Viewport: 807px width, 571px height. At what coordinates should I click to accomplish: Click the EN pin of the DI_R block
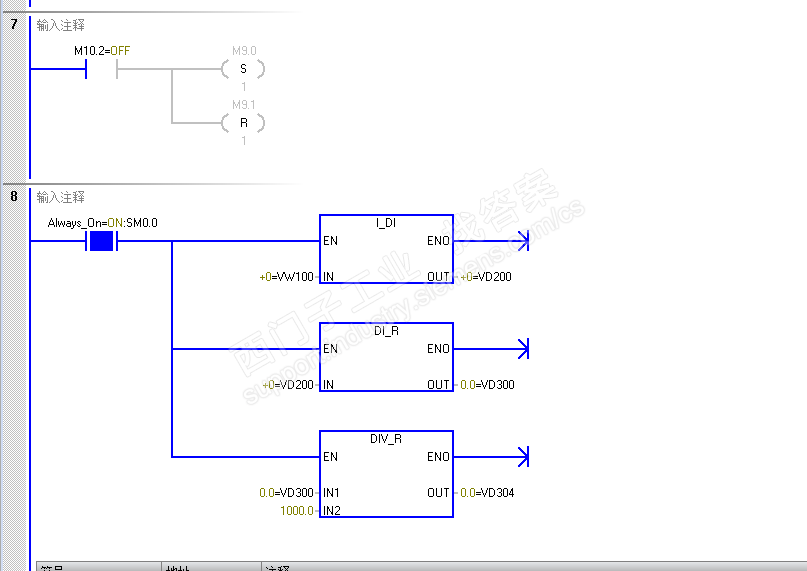point(330,349)
